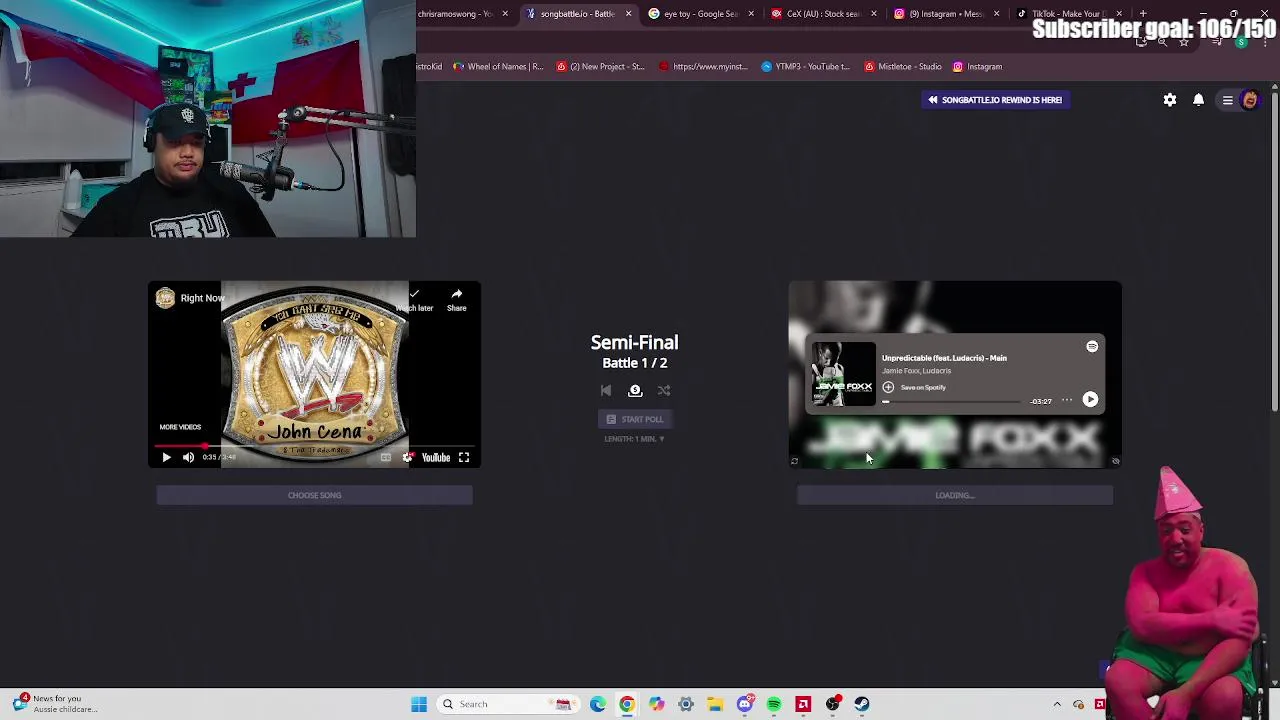Image resolution: width=1280 pixels, height=720 pixels.
Task: Seek in the Spotify track progress bar
Action: pyautogui.click(x=953, y=401)
